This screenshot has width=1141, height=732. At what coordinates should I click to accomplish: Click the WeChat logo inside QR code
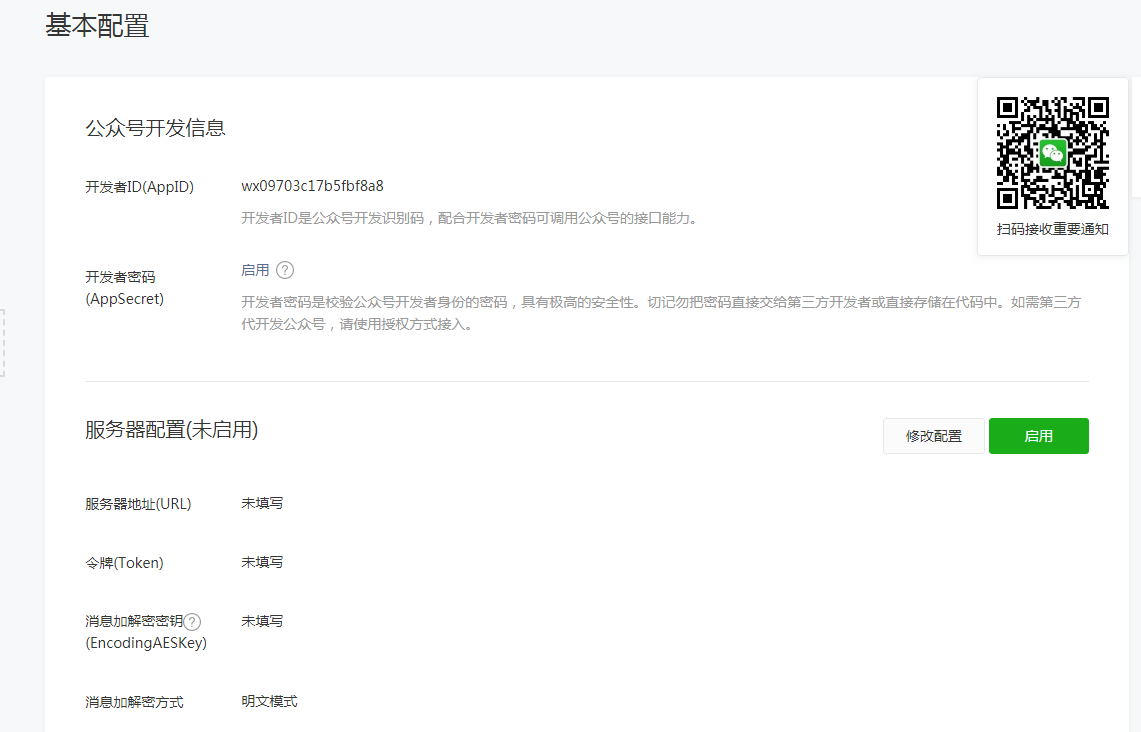(1052, 153)
